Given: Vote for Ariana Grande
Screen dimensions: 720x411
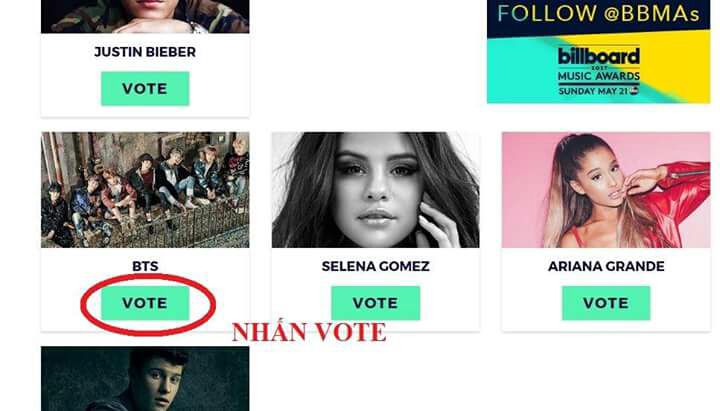Looking at the screenshot, I should pos(606,303).
